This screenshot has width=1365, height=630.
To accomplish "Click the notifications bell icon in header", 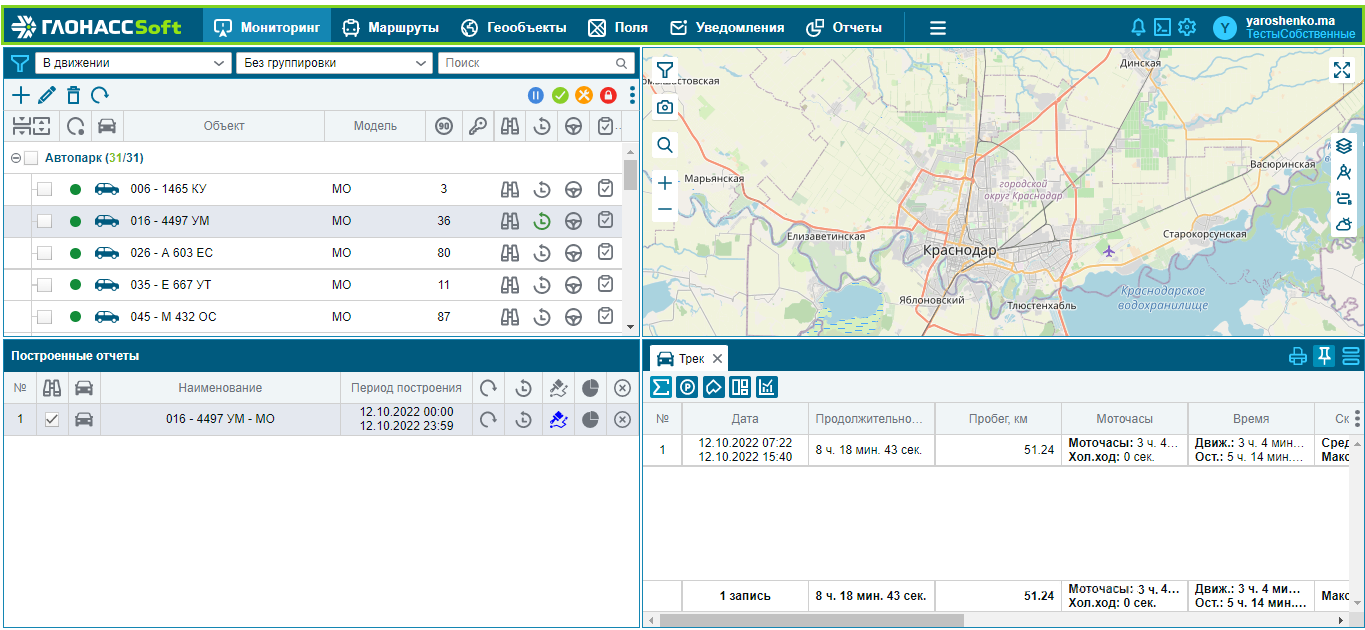I will point(1138,27).
